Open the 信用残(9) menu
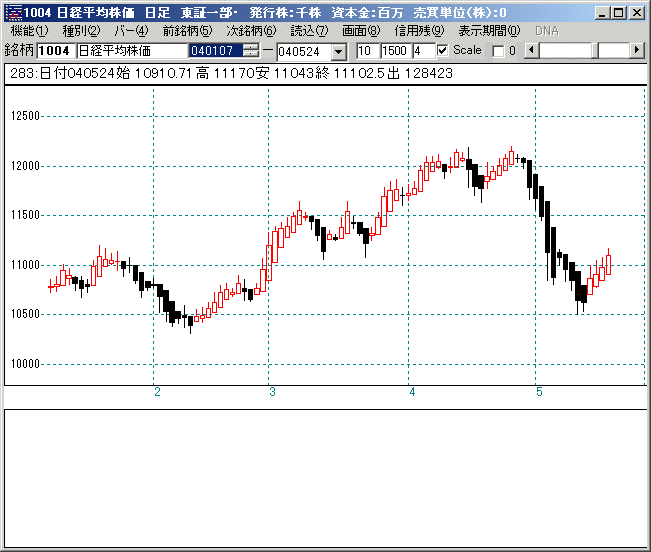The image size is (651, 552). 419,31
